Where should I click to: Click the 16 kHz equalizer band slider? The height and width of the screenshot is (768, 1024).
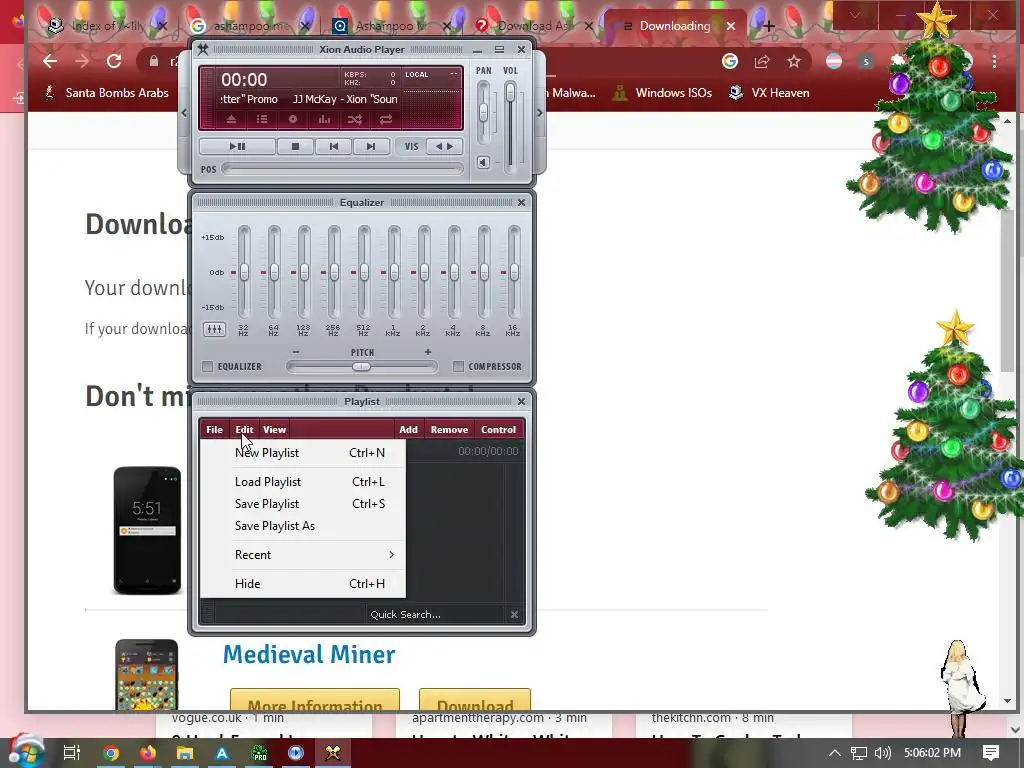[x=514, y=272]
